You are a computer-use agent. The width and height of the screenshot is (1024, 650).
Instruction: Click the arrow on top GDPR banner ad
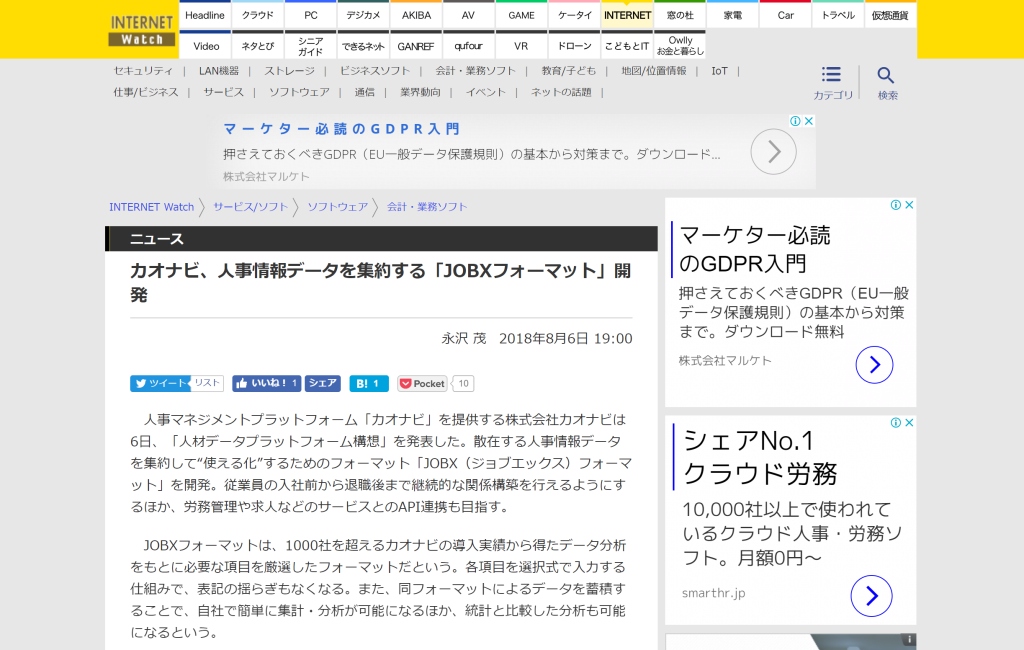click(773, 152)
